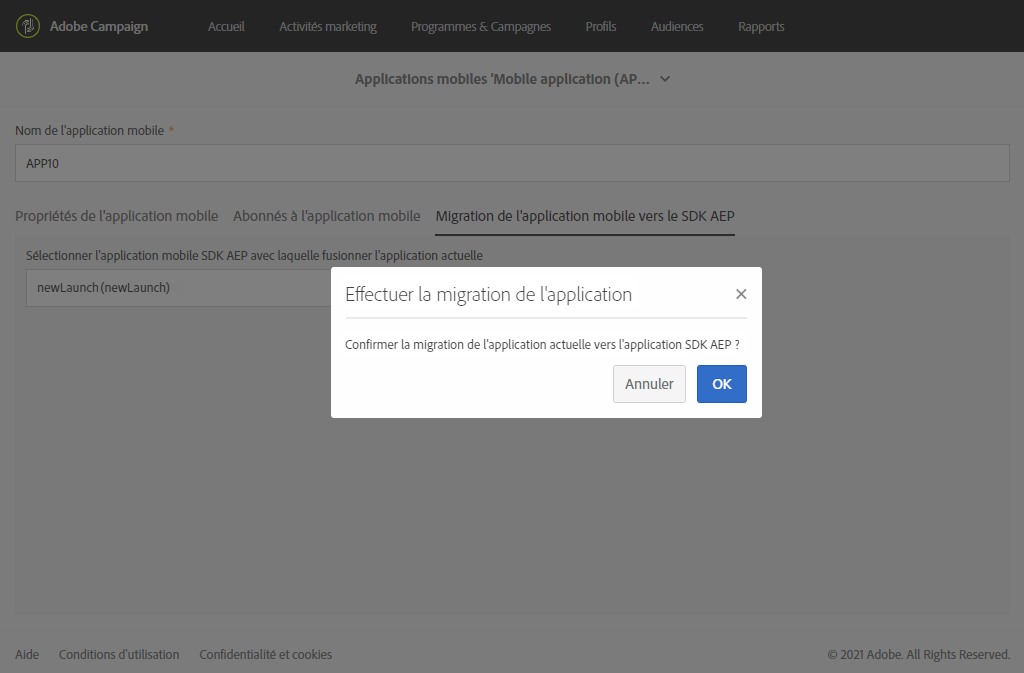The width and height of the screenshot is (1024, 673).
Task: Click the 2021 Adobe copyright text
Action: [x=918, y=654]
